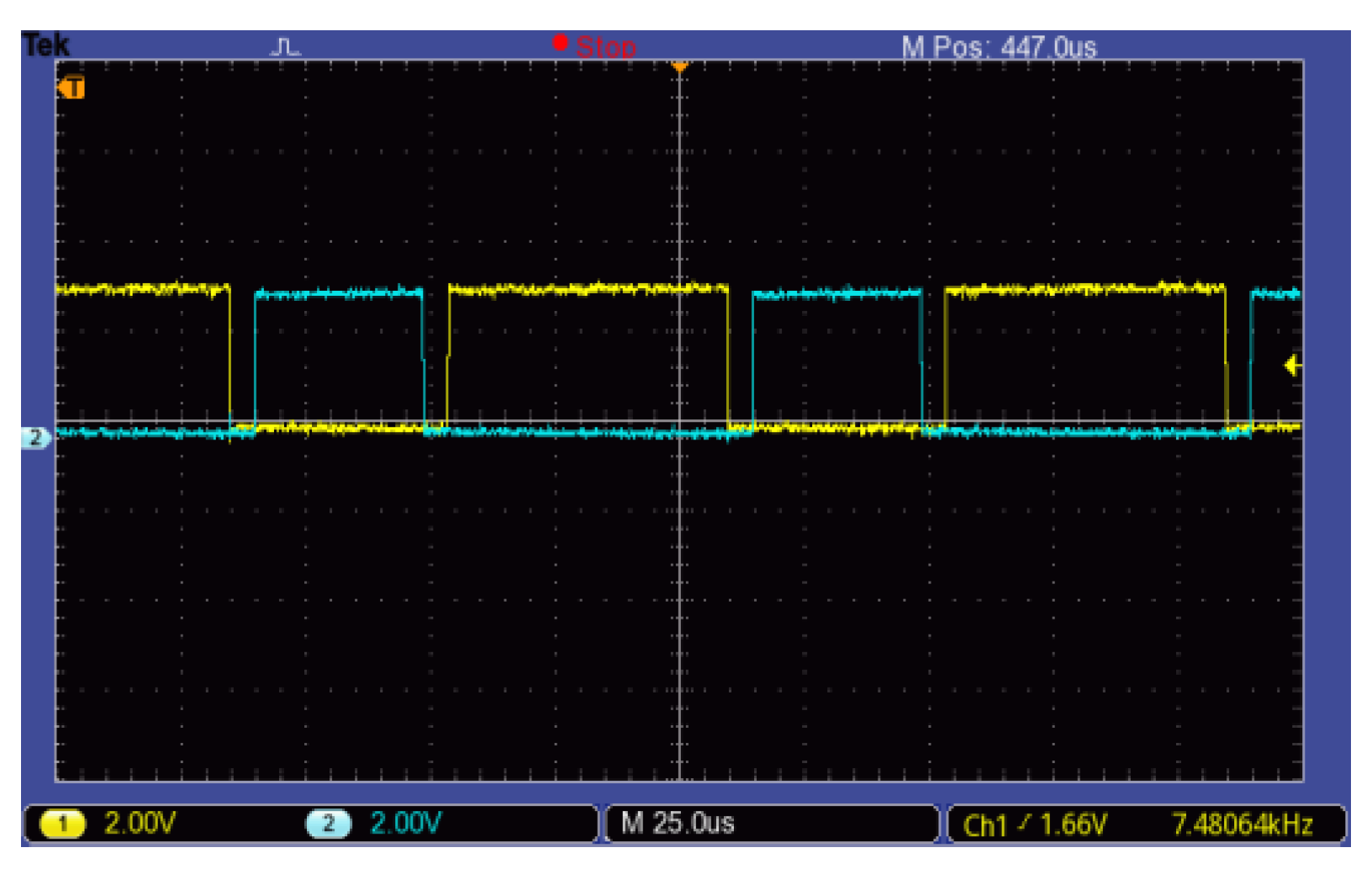
Task: Select the red Stop status text
Action: pos(605,47)
